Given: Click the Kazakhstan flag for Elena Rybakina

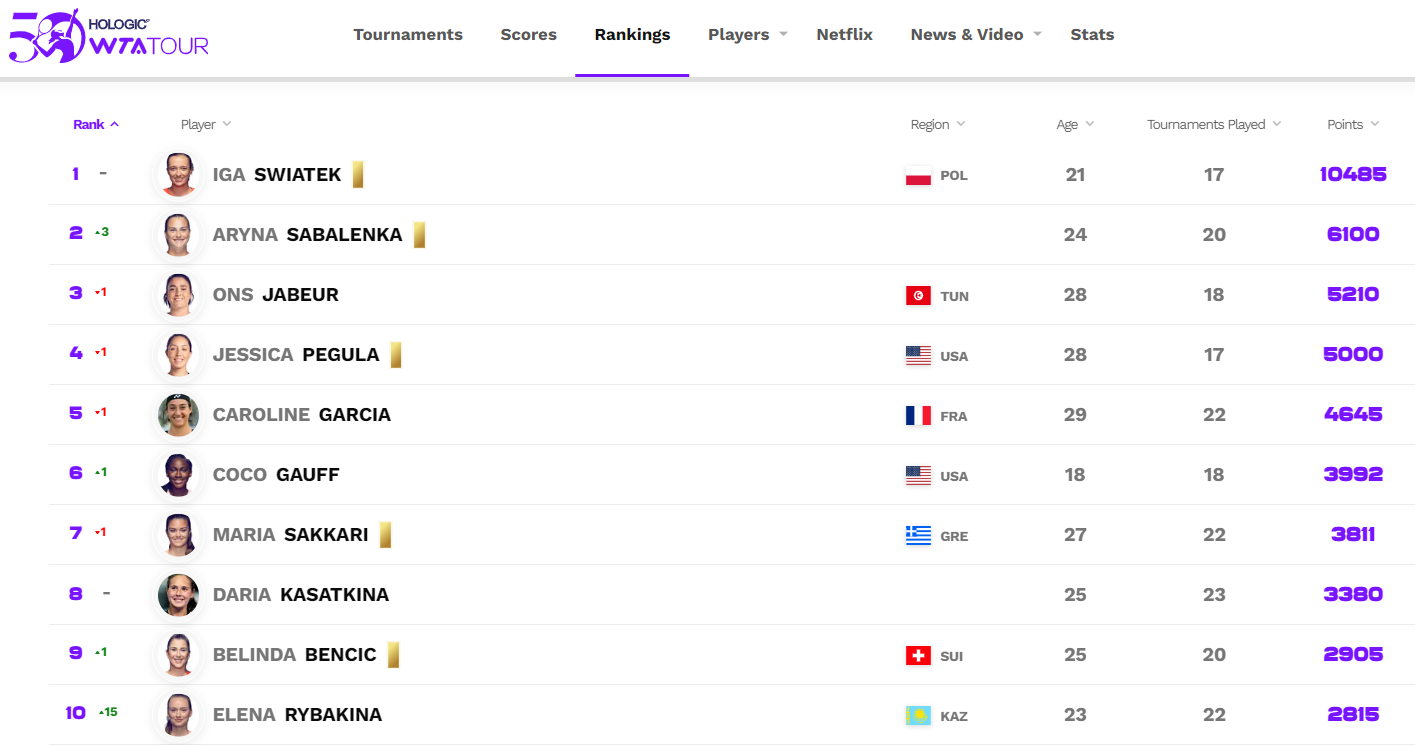Looking at the screenshot, I should (918, 716).
